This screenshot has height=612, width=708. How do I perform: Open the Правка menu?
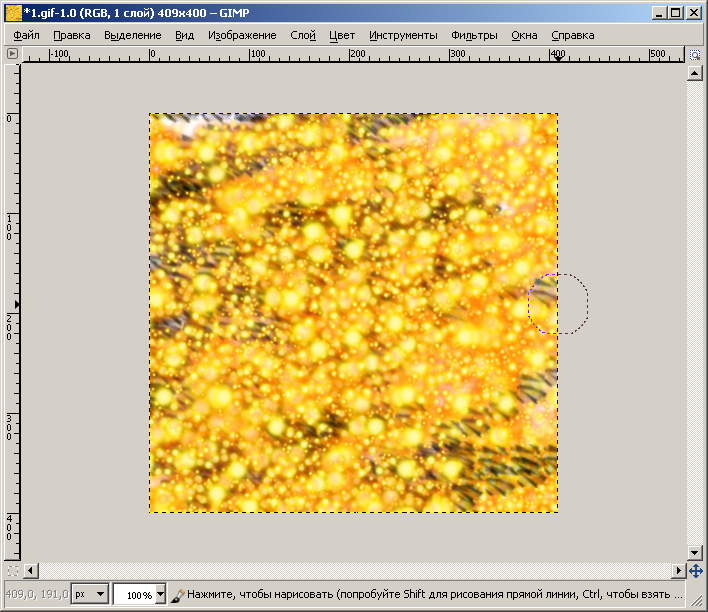71,35
